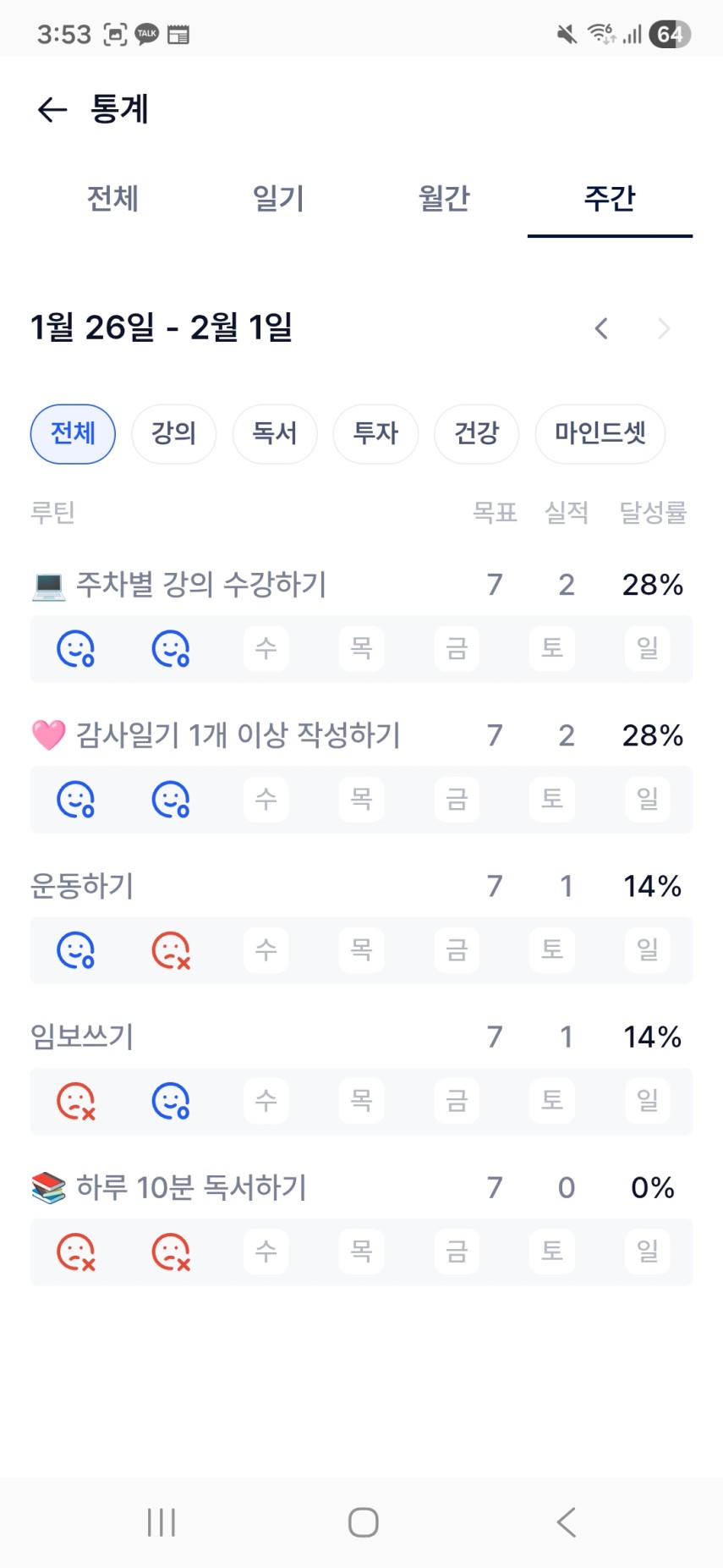Tap the red failed face icon for 운동하기
The width and height of the screenshot is (723, 1568).
click(171, 950)
